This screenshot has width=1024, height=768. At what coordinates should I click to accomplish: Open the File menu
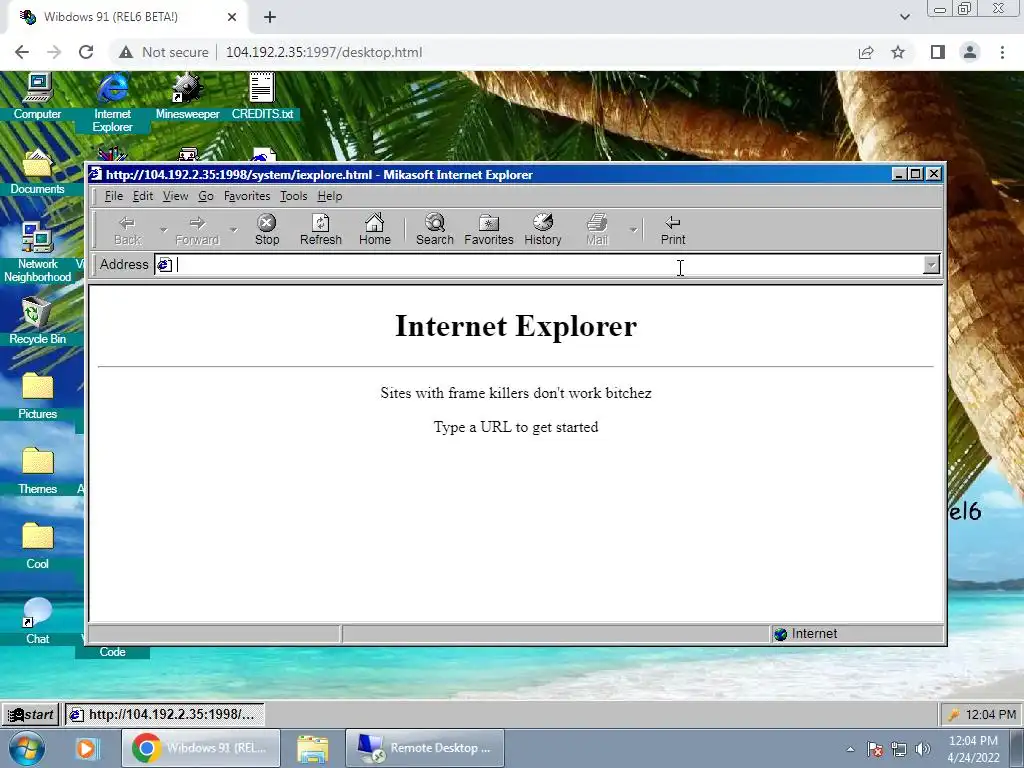coord(114,196)
